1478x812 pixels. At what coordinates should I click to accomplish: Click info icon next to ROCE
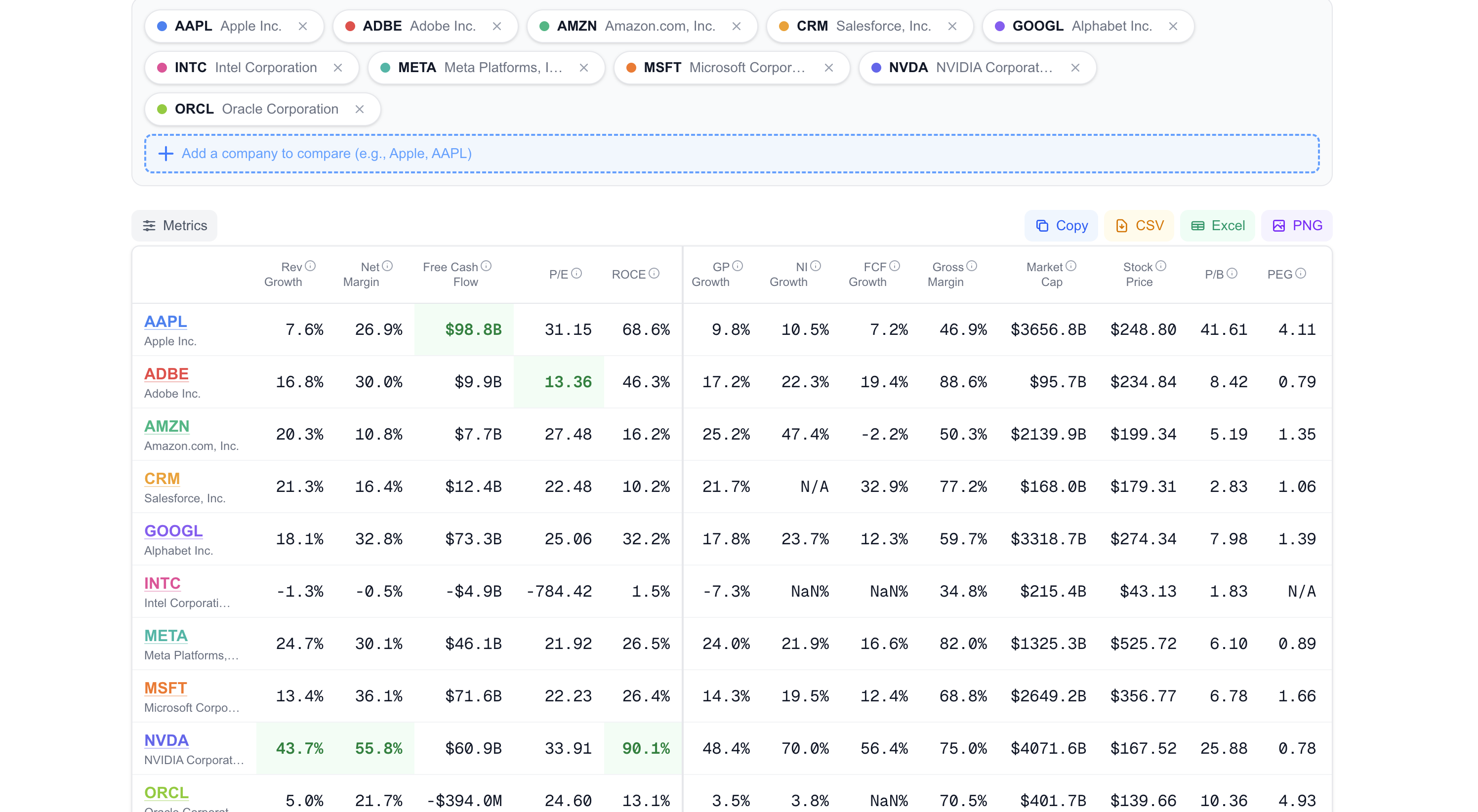(x=654, y=274)
